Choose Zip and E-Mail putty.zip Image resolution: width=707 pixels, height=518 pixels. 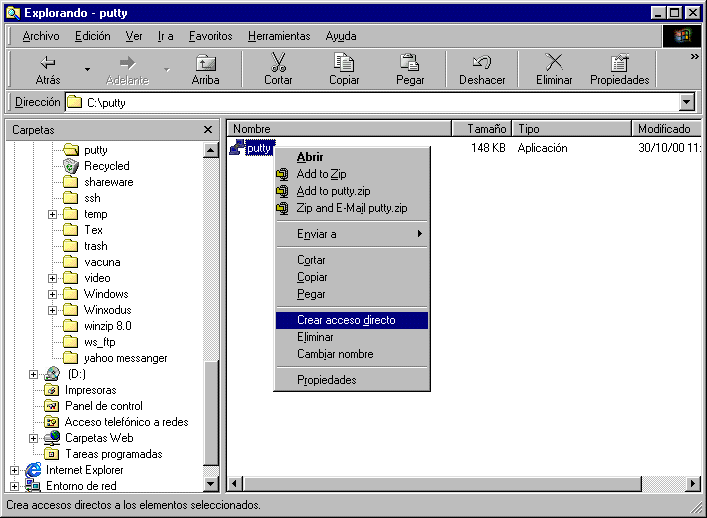[x=352, y=208]
